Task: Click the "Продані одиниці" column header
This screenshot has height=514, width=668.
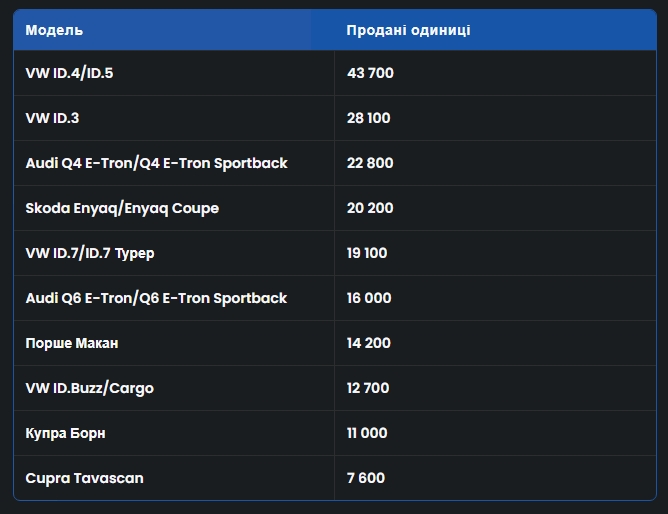Action: tap(408, 30)
